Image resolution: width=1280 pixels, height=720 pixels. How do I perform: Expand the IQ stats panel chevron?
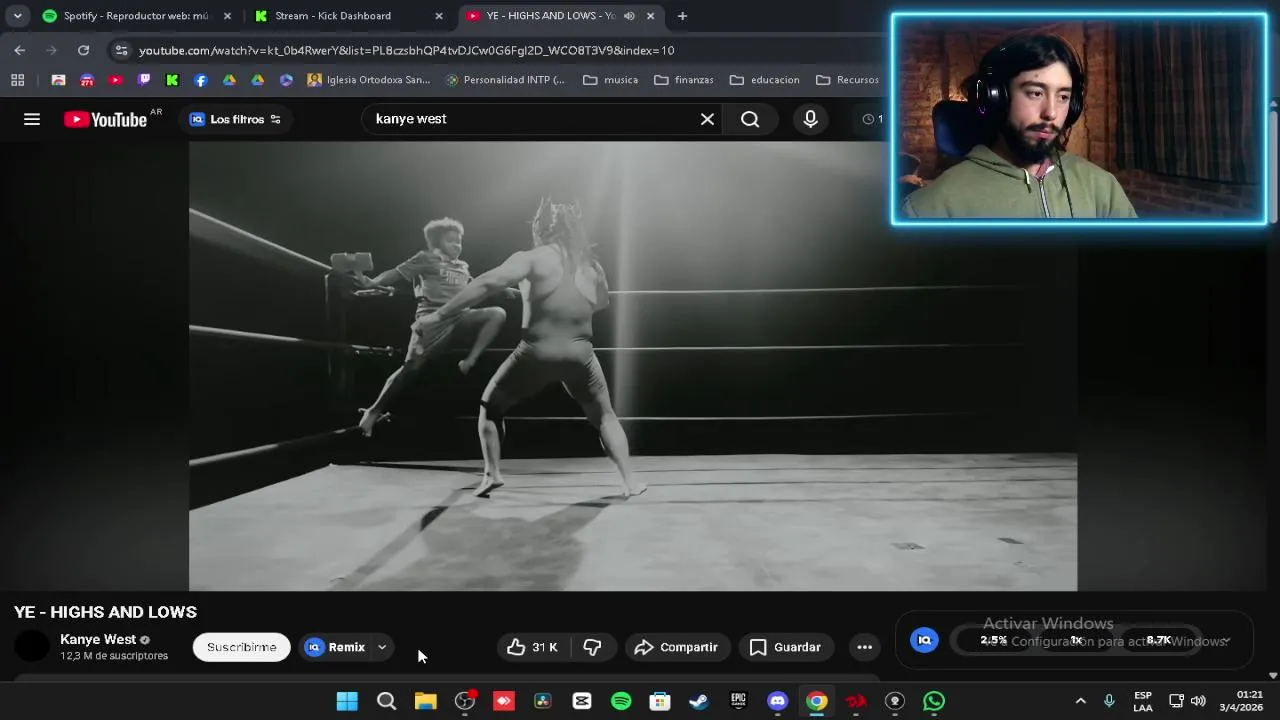[1226, 641]
